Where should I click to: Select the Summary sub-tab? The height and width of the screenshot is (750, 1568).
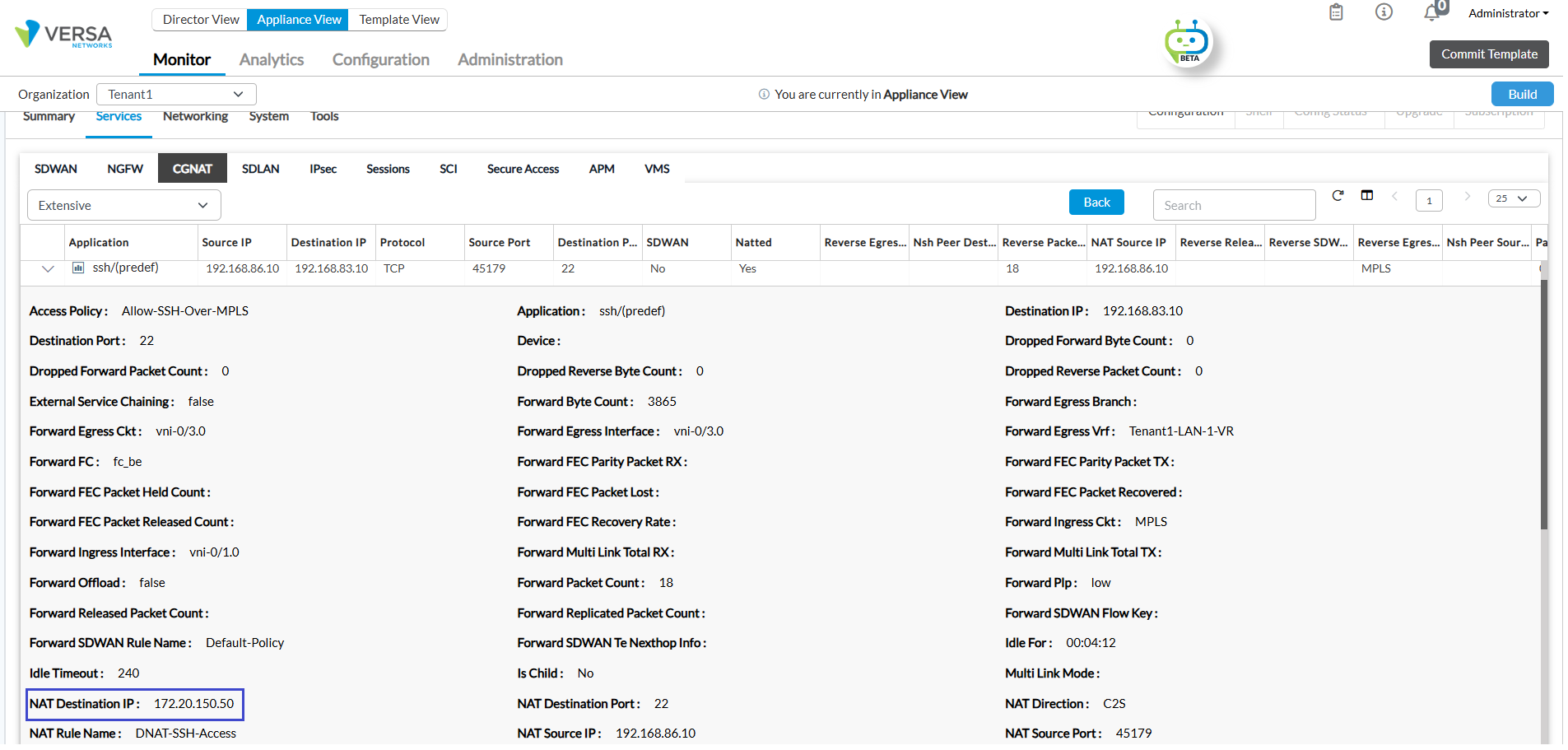pos(49,117)
